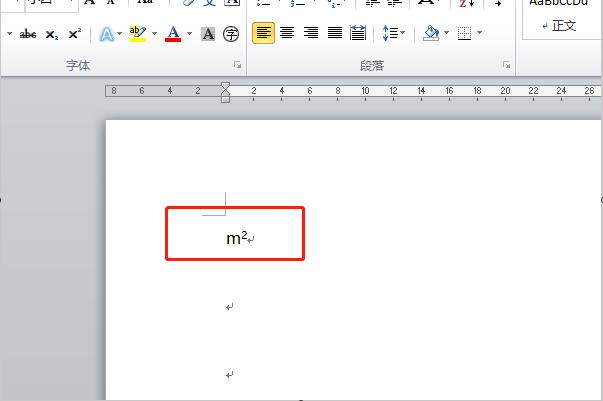Toggle character shading with the gray A icon

(x=208, y=34)
